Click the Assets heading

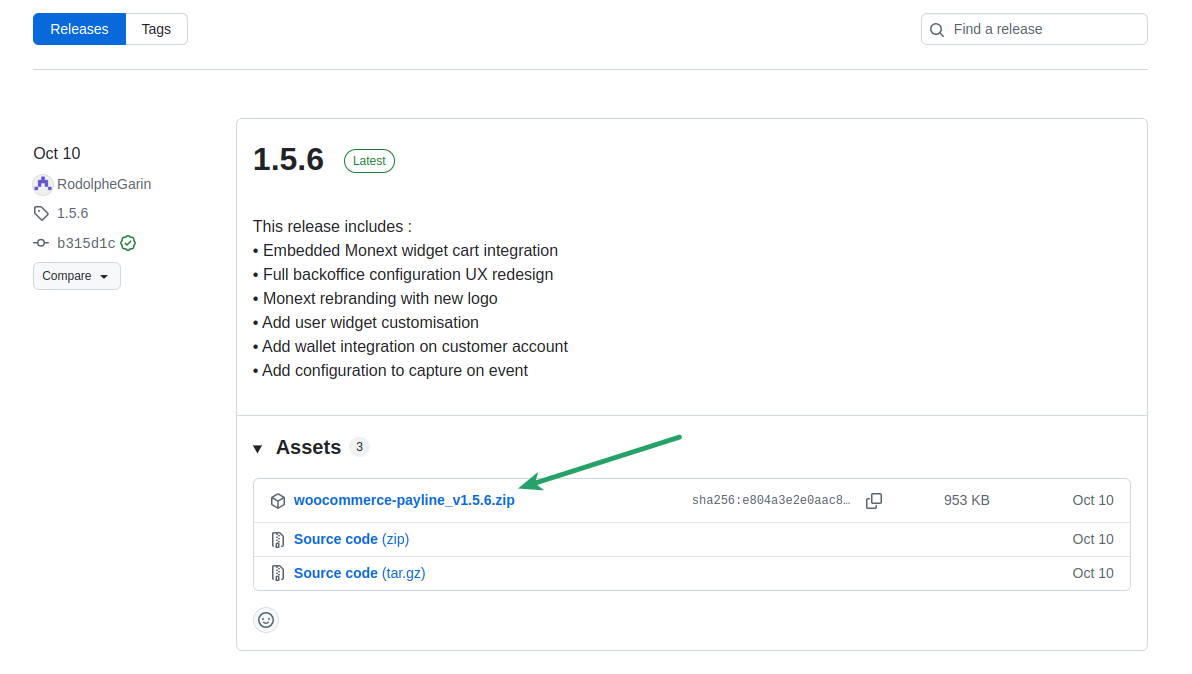[x=308, y=448]
